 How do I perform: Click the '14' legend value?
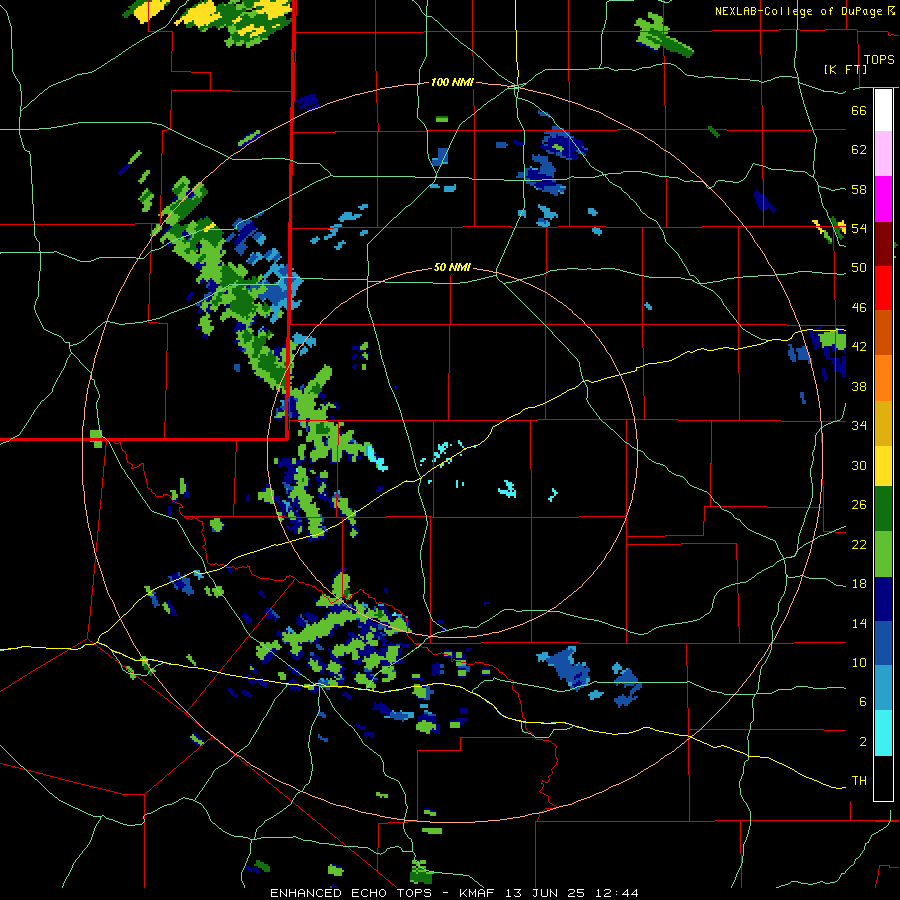pos(859,623)
